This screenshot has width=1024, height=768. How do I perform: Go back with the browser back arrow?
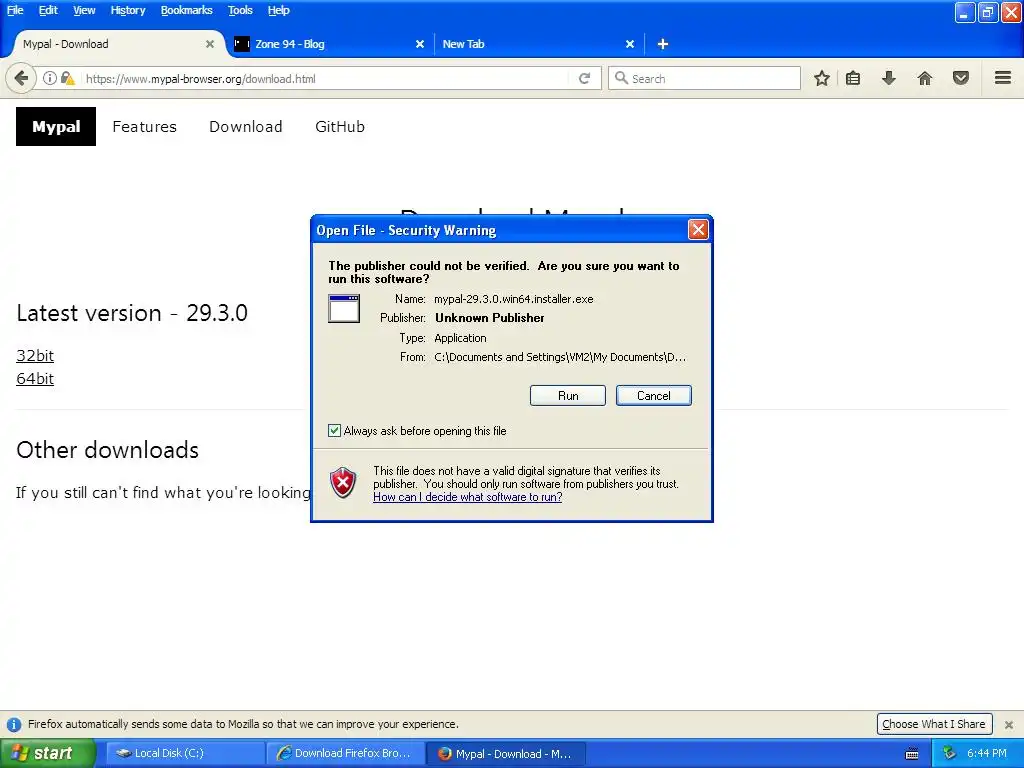click(21, 78)
